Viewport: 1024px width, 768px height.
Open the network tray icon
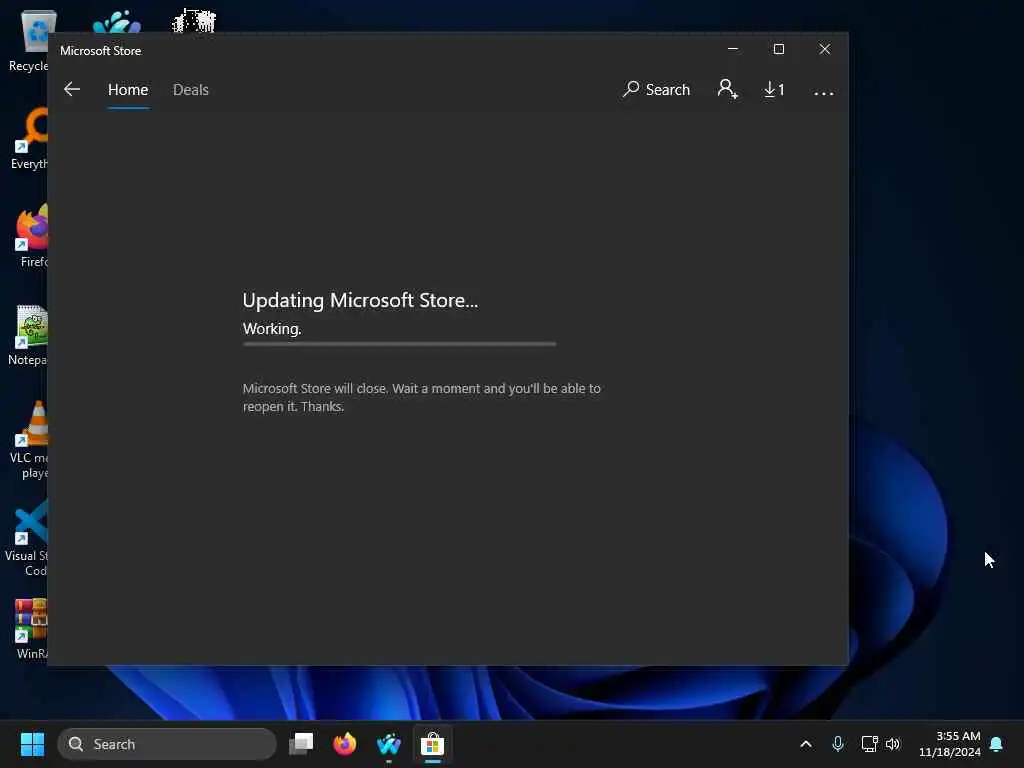click(869, 744)
